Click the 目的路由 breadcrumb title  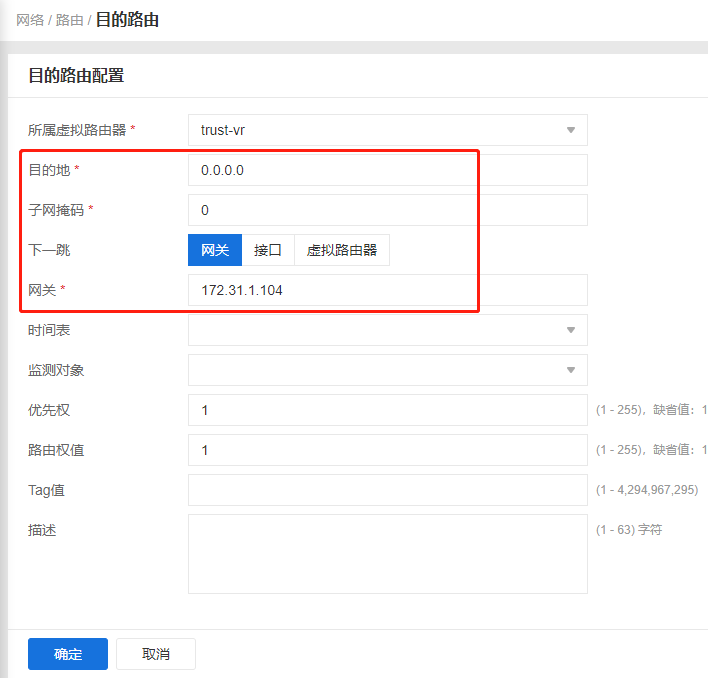(127, 20)
